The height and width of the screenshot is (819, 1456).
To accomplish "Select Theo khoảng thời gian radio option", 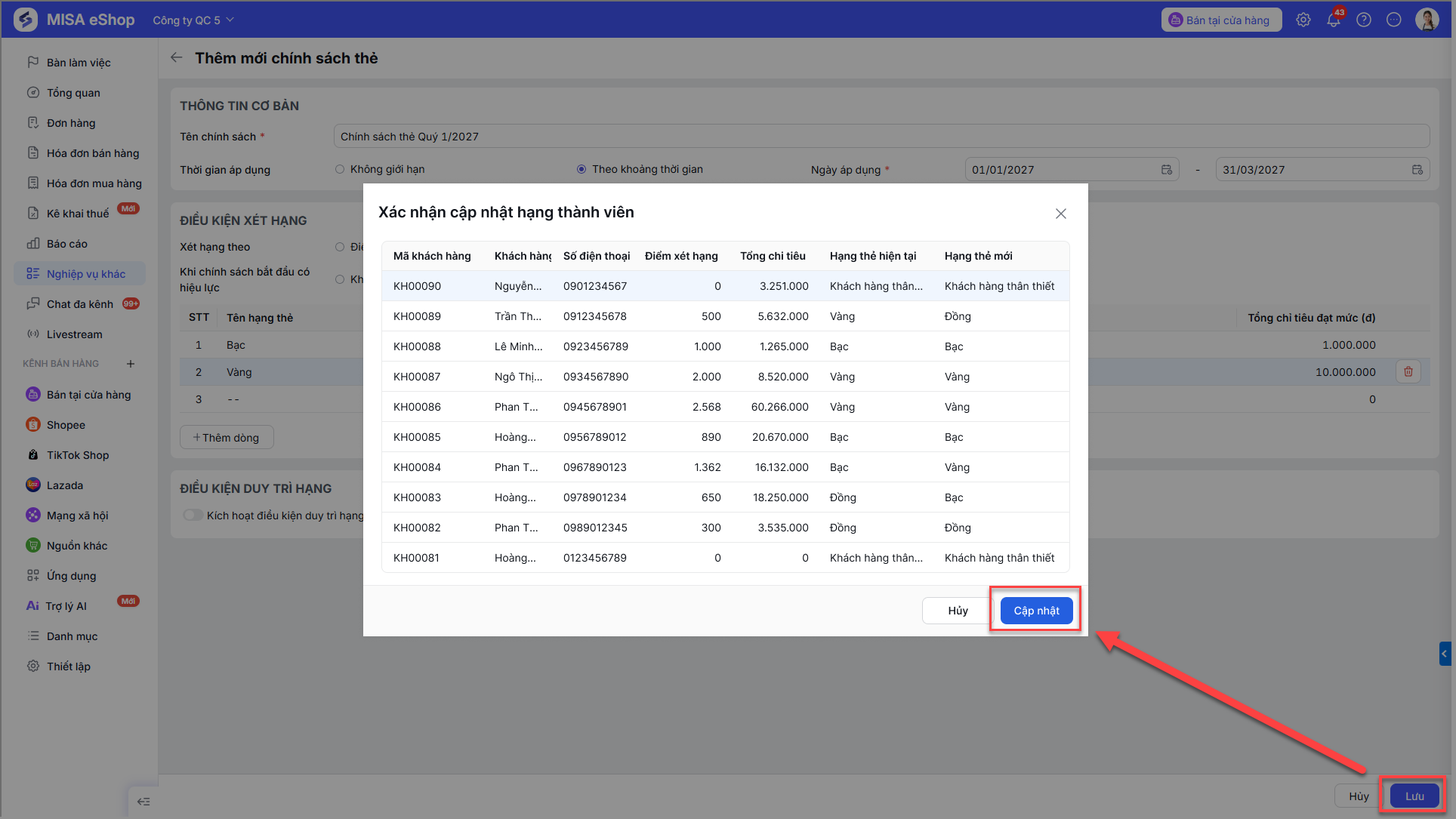I will point(581,169).
